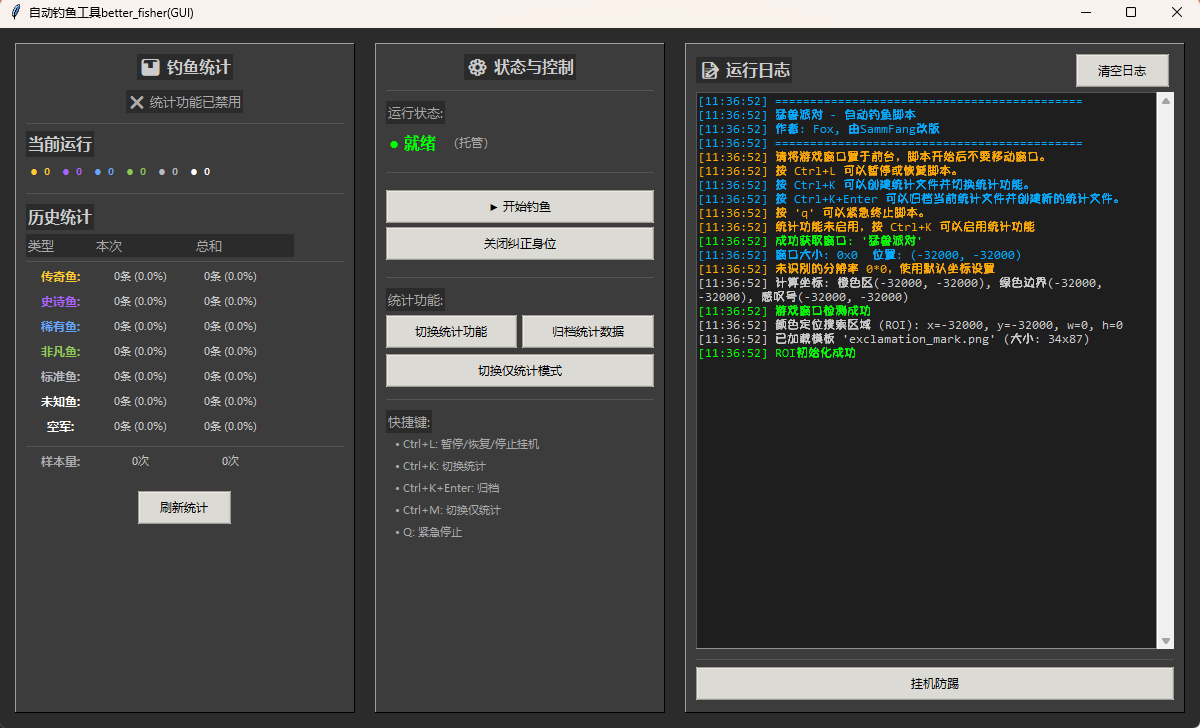Toggle statistics with 切换统计功能 button
The height and width of the screenshot is (728, 1200).
(451, 332)
